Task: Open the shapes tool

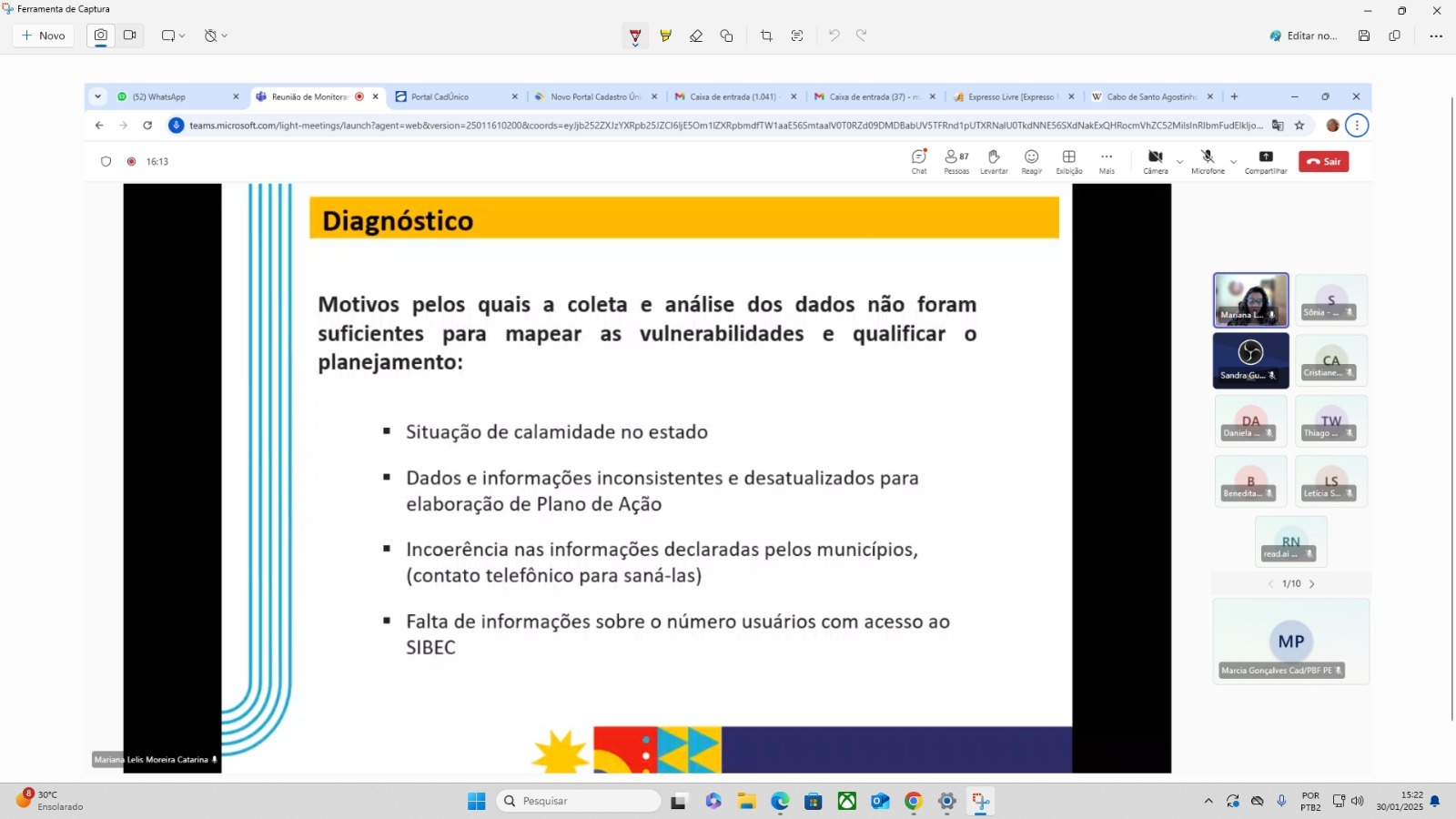Action: click(726, 35)
